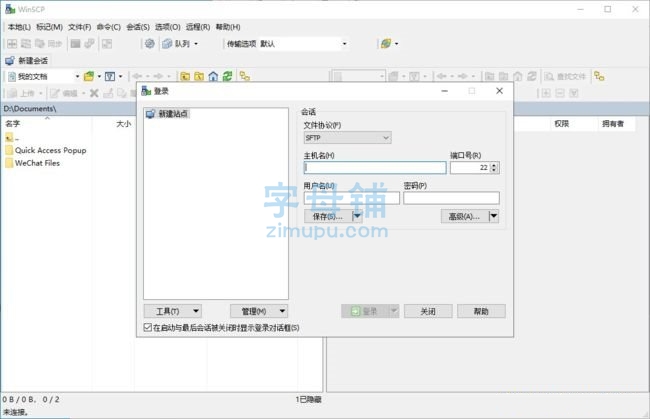Click the remote Home directory icon

click(518, 76)
